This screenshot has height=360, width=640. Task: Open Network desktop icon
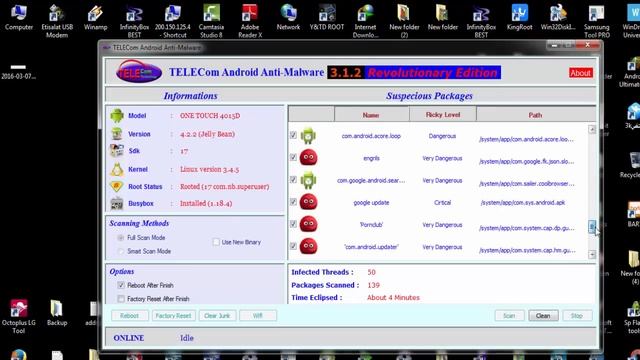pyautogui.click(x=288, y=18)
